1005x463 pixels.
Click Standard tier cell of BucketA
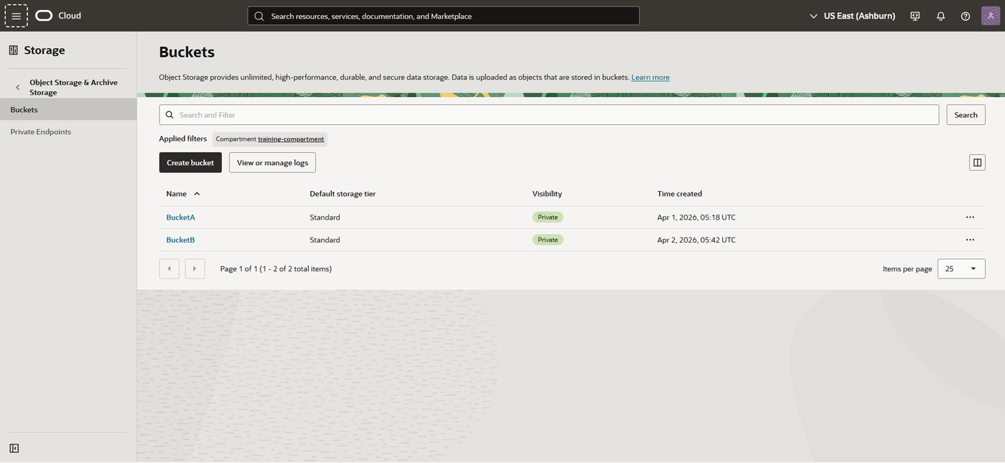tap(325, 217)
